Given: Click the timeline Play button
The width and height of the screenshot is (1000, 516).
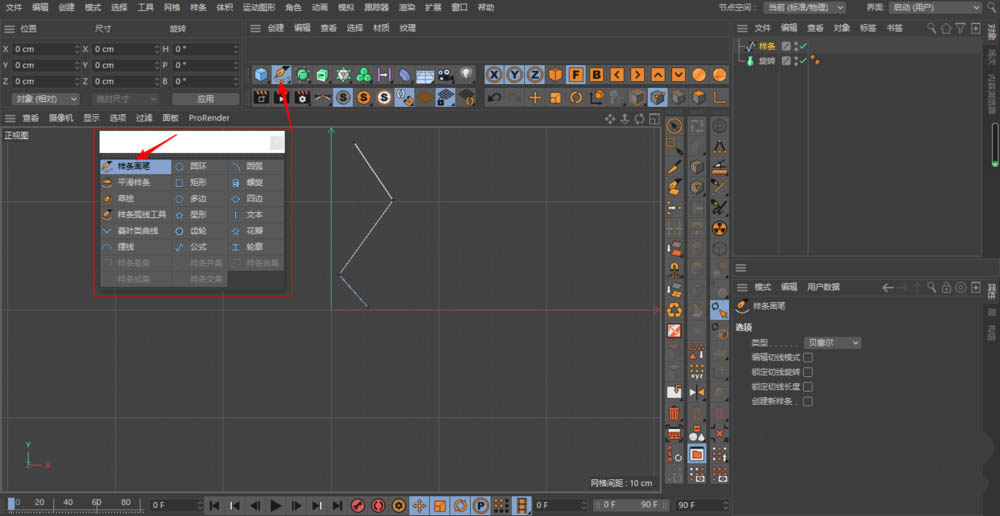Looking at the screenshot, I should (x=276, y=506).
